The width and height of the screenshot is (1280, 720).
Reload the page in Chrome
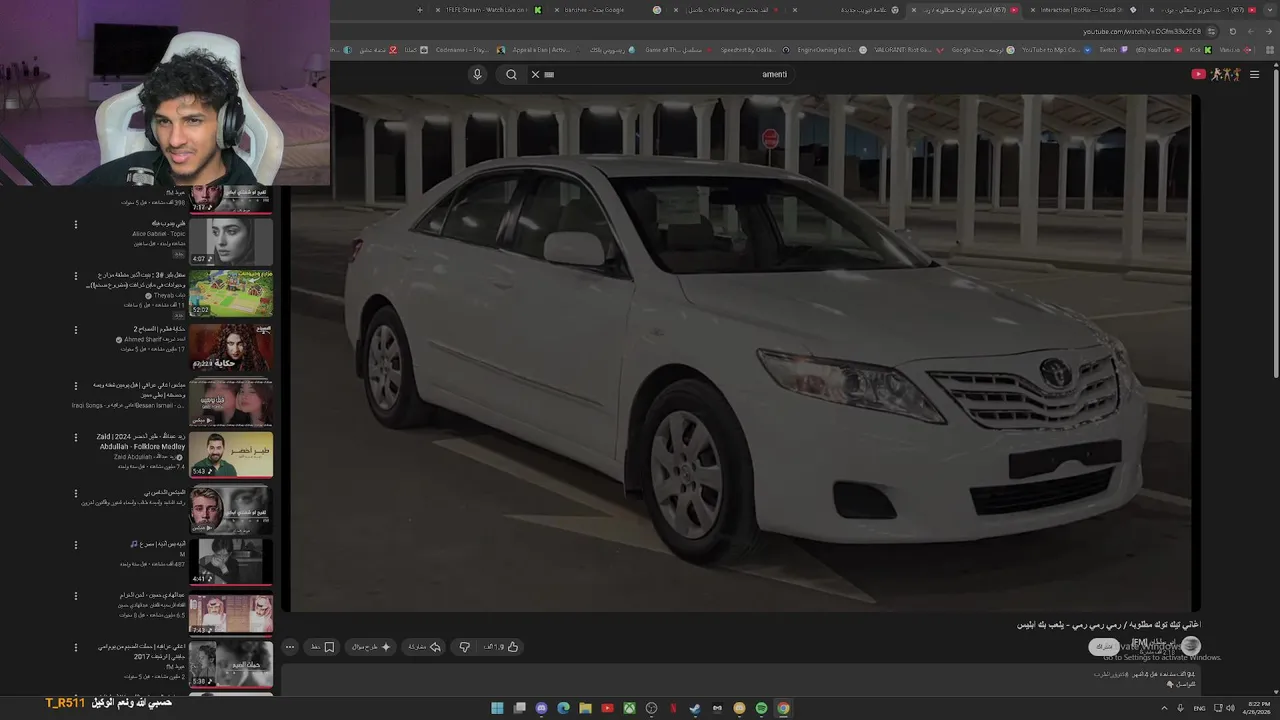pos(1233,31)
